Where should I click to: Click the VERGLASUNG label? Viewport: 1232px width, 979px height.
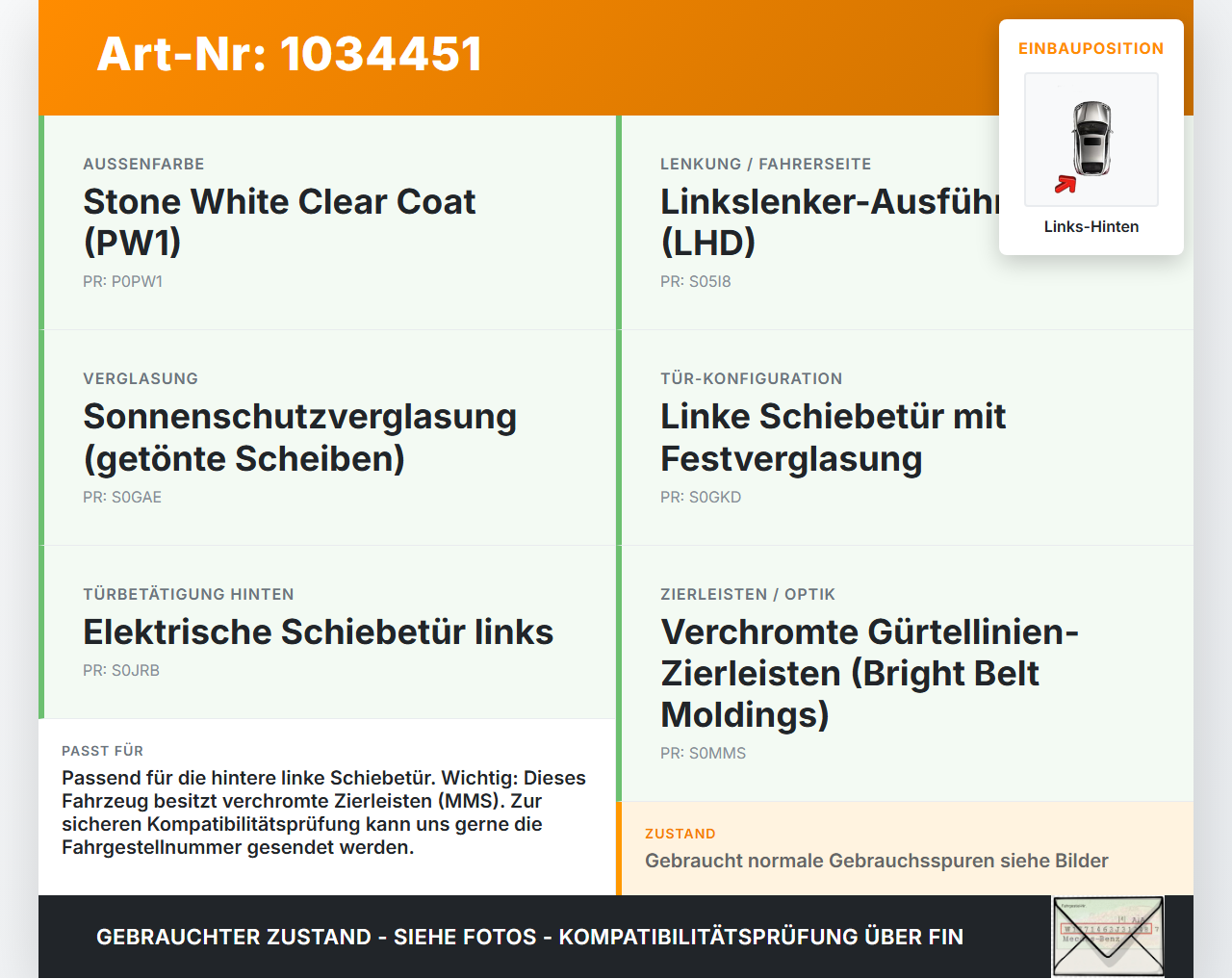point(141,378)
